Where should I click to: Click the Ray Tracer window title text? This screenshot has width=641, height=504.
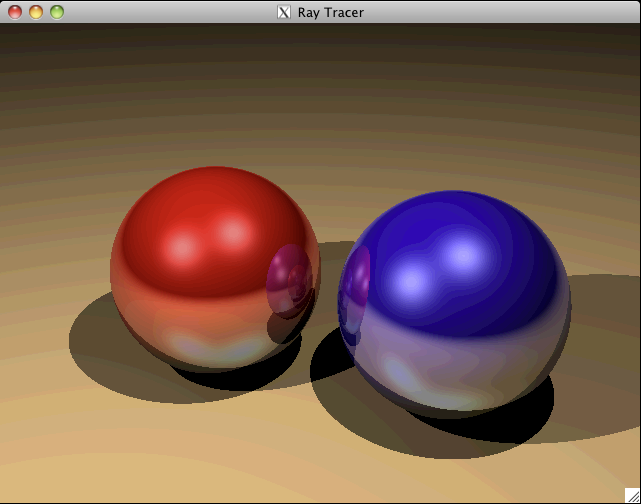[330, 13]
